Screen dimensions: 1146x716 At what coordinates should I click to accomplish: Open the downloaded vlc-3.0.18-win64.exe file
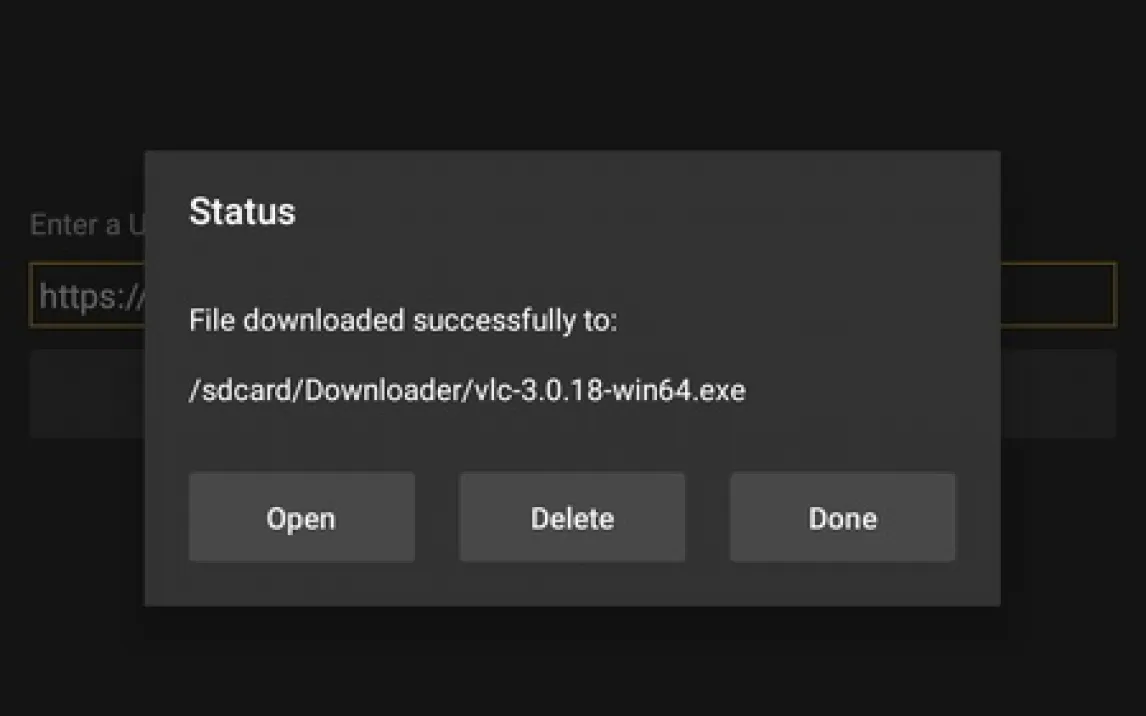[301, 518]
